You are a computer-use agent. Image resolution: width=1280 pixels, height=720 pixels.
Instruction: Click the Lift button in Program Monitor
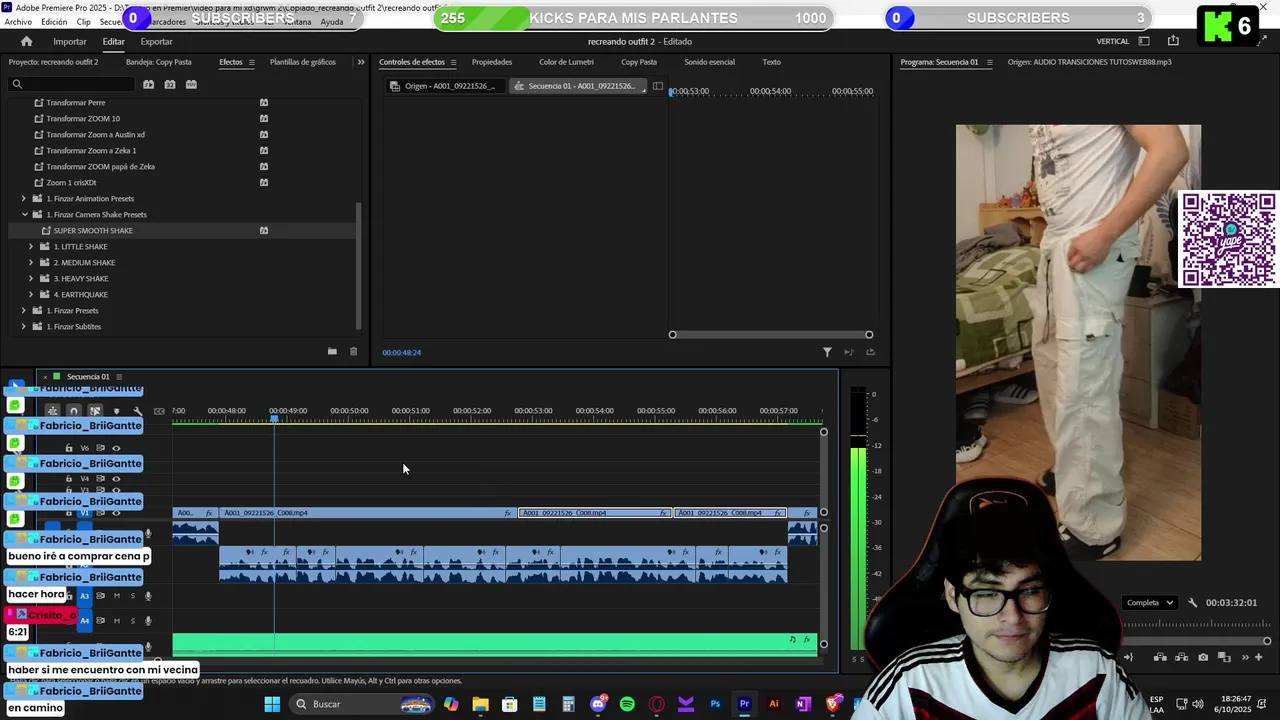coord(1160,657)
